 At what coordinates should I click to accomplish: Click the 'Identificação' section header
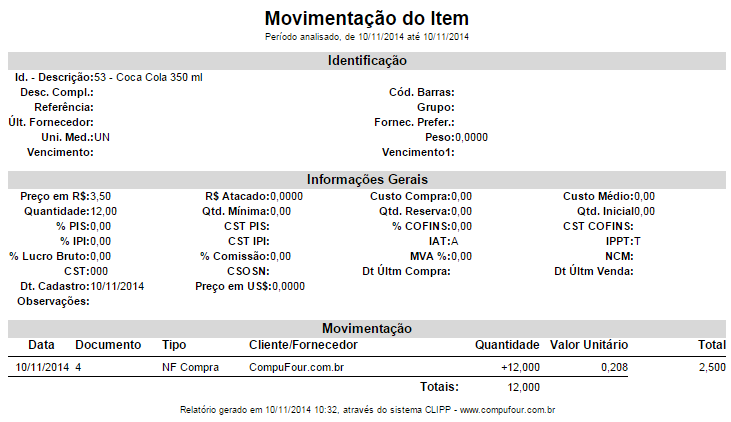tap(366, 61)
